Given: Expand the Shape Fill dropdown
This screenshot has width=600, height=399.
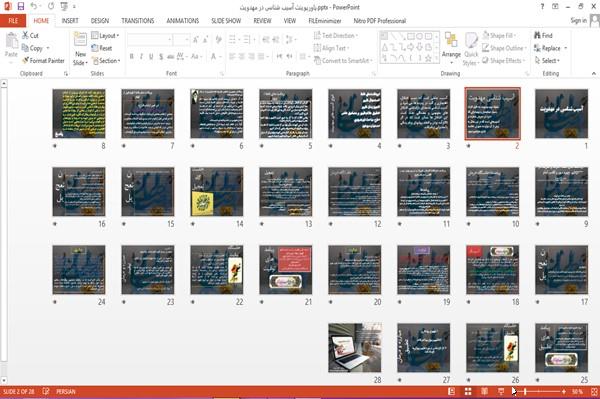Looking at the screenshot, I should (x=499, y=35).
